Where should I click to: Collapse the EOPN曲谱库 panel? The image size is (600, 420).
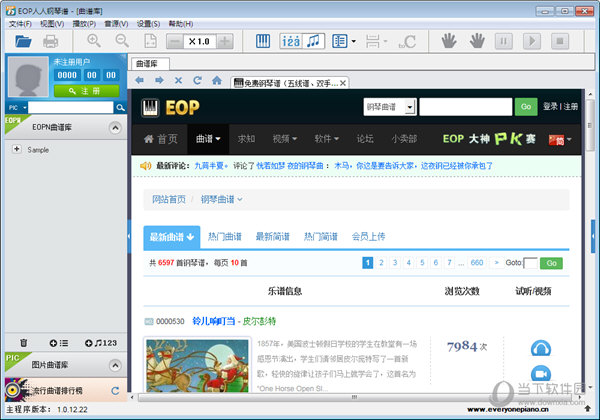tap(115, 128)
